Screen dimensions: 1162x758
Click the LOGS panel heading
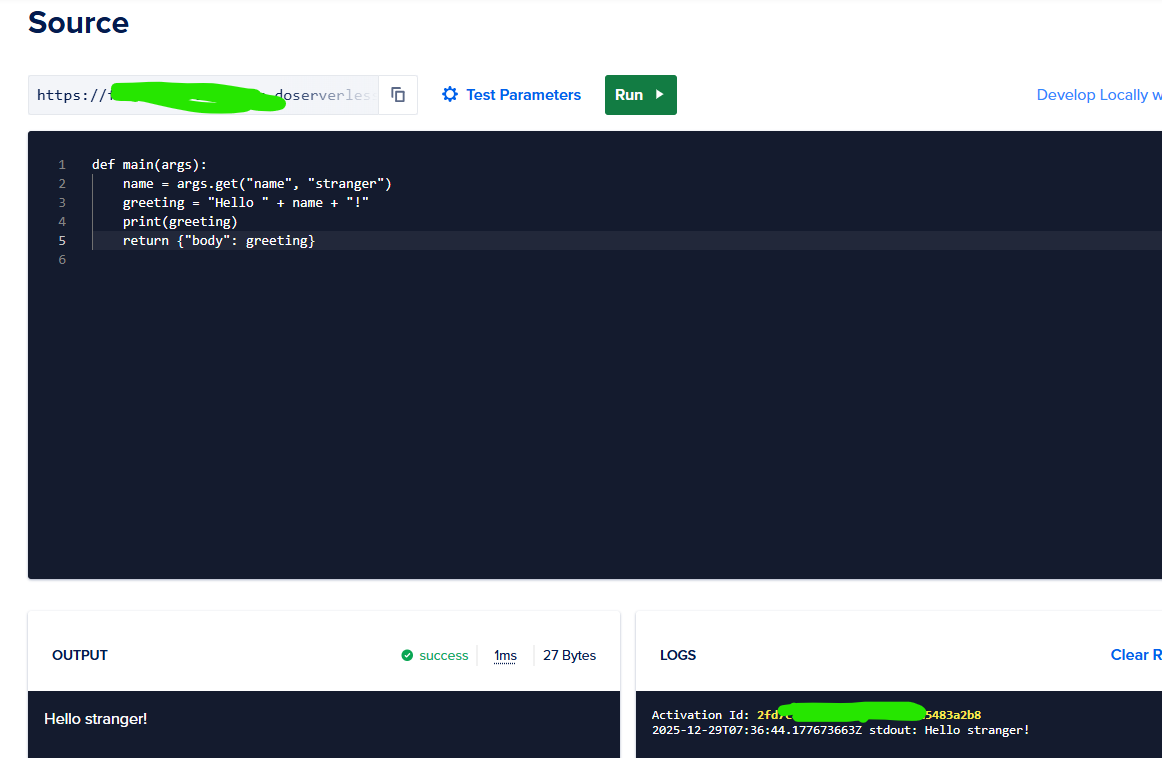pyautogui.click(x=677, y=655)
